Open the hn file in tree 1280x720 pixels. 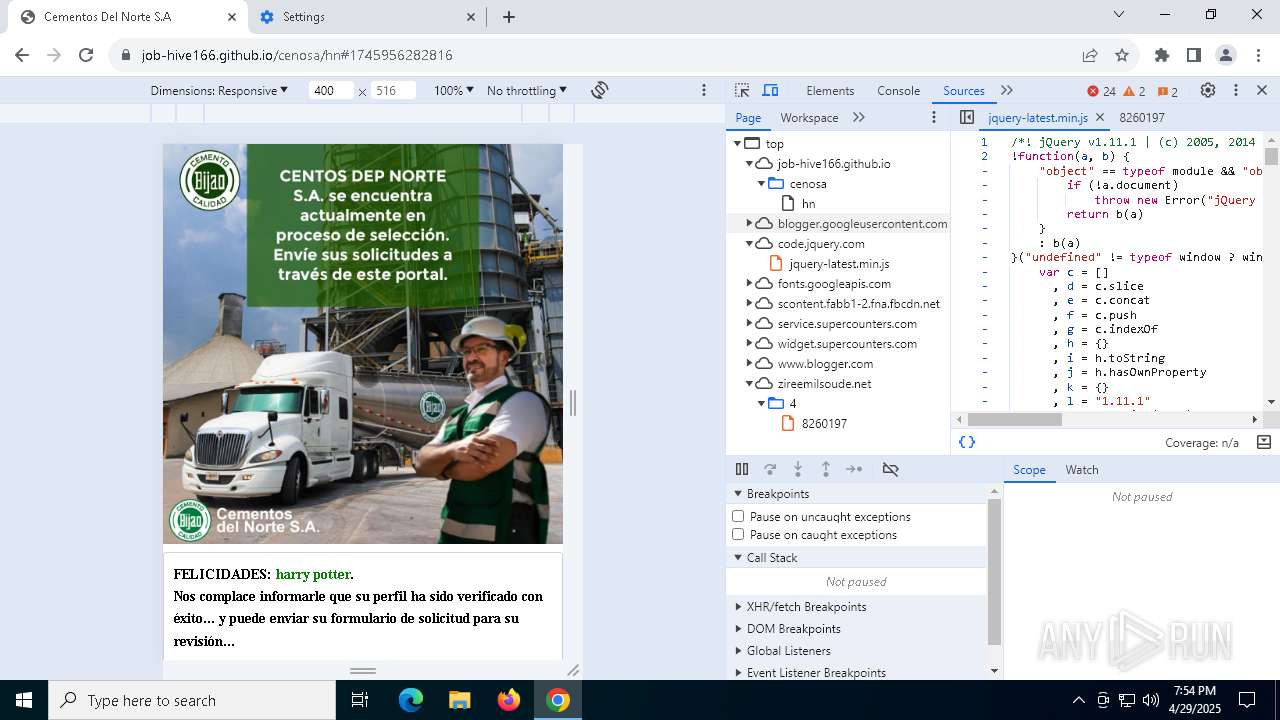click(808, 204)
